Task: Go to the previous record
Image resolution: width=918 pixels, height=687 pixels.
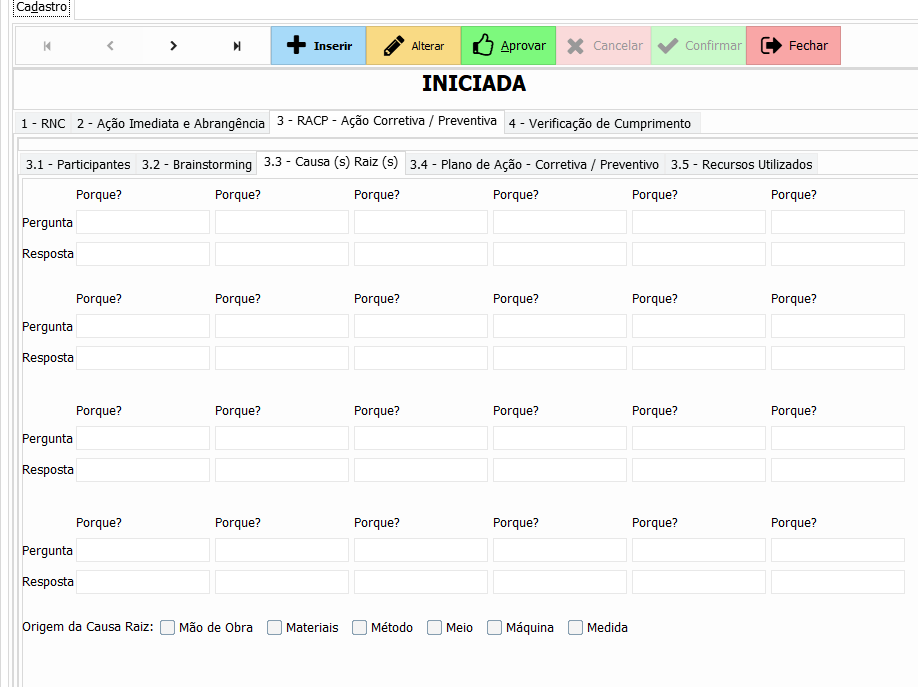Action: pyautogui.click(x=110, y=46)
